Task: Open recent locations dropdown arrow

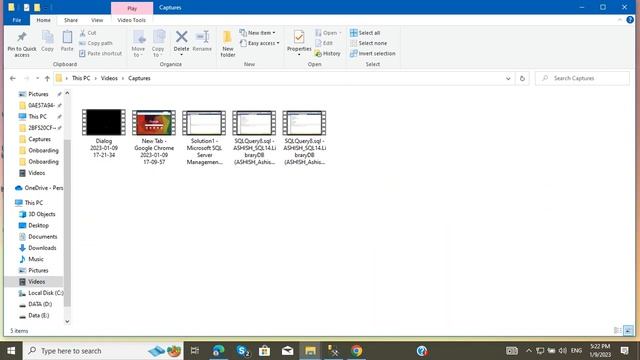Action: pos(37,78)
